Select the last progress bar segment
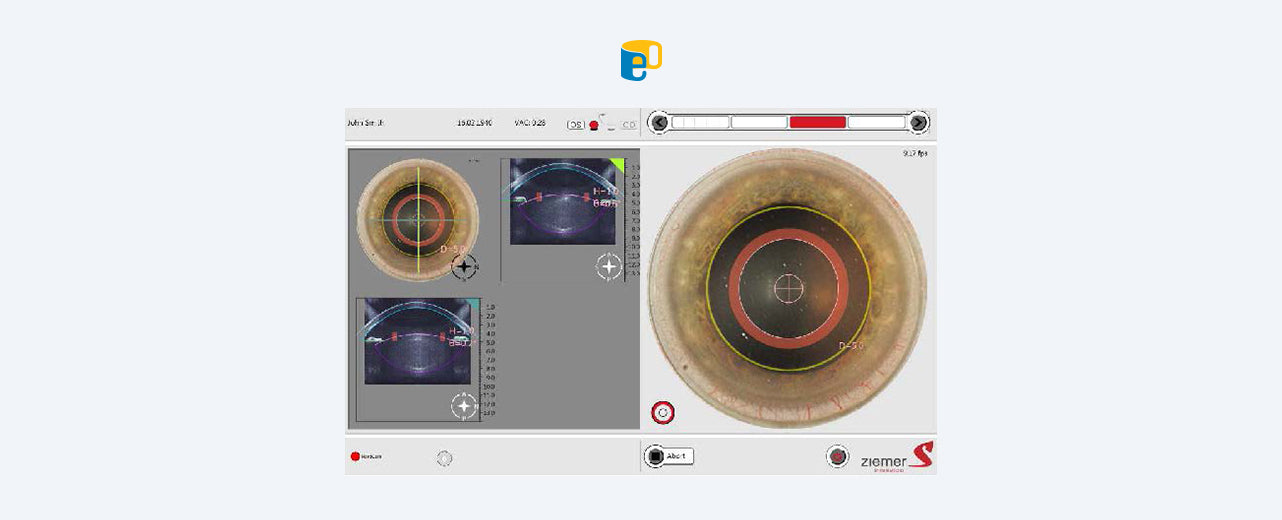This screenshot has height=520, width=1282. (x=876, y=123)
